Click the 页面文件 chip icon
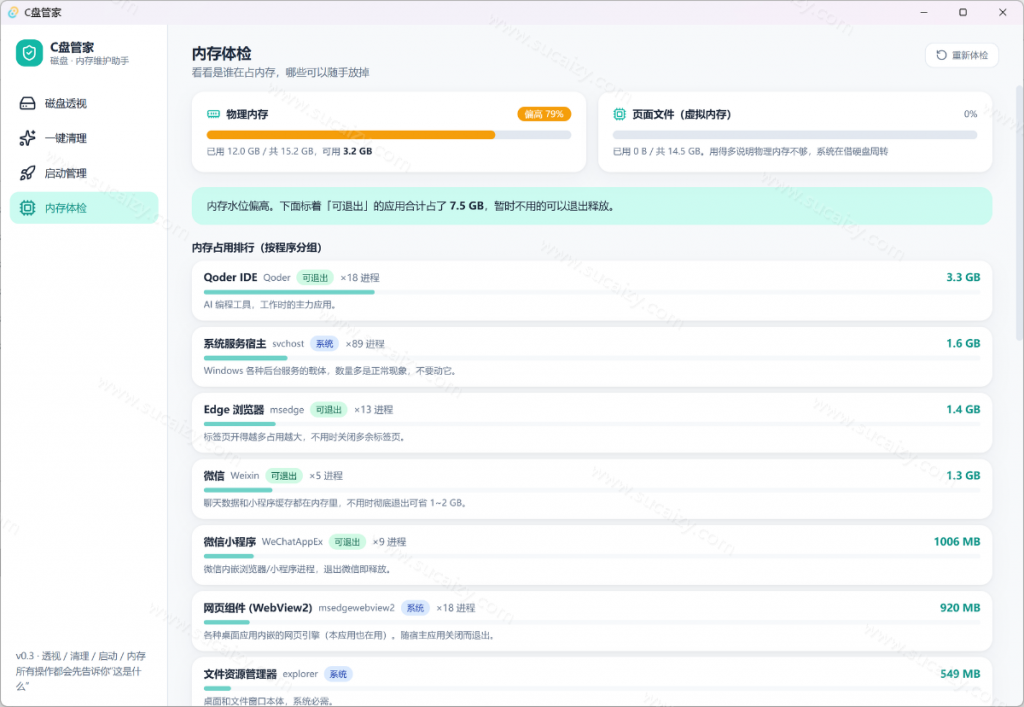The height and width of the screenshot is (707, 1024). (x=619, y=114)
